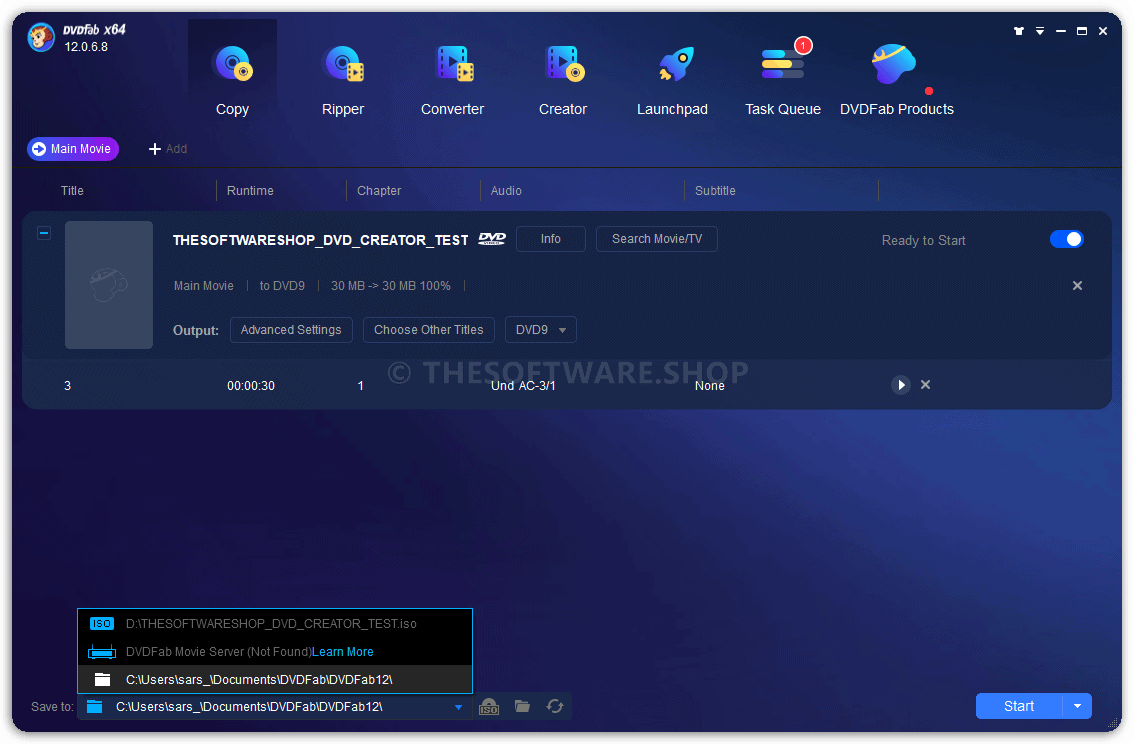Viewport: 1134px width, 744px height.
Task: Select C:\Users\sars_ folder option in list
Action: [x=275, y=680]
